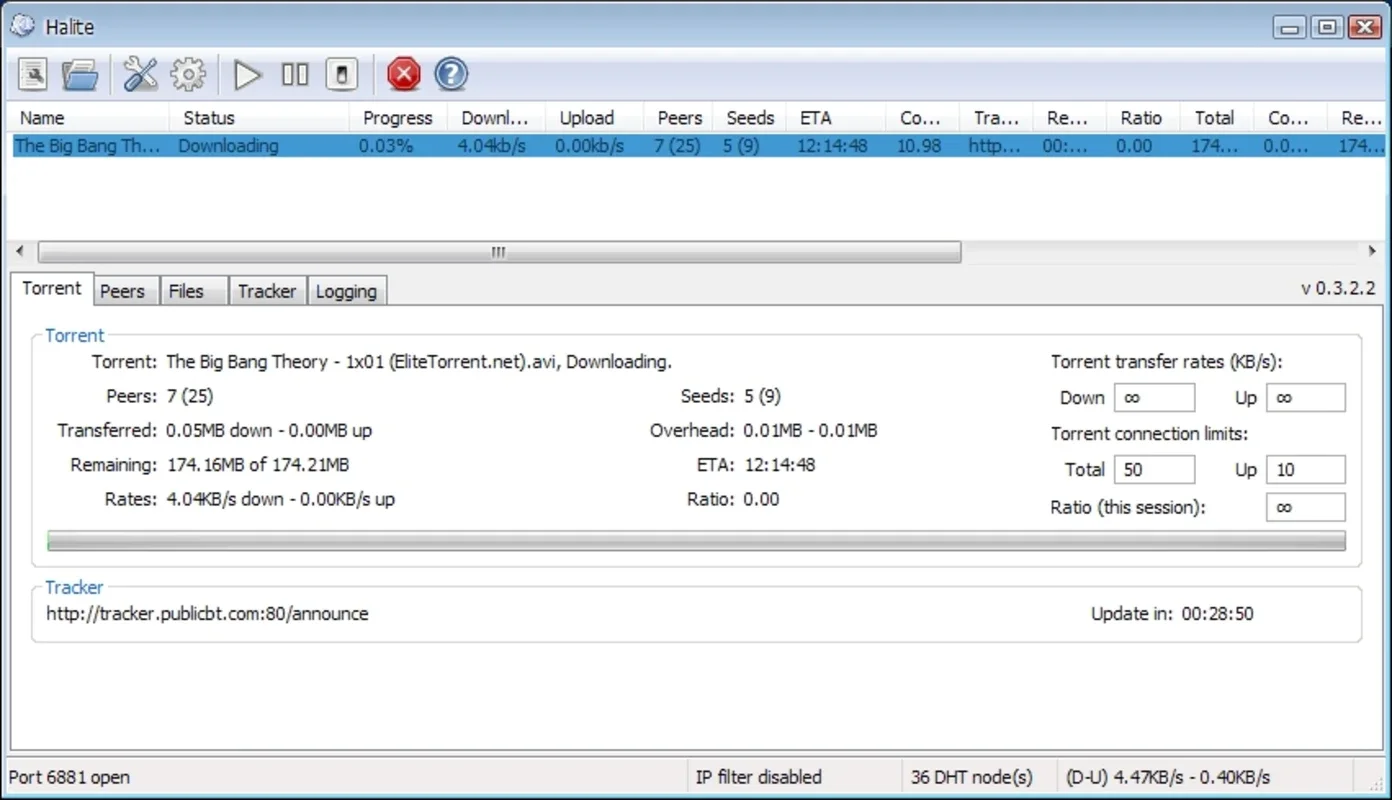This screenshot has width=1392, height=800.
Task: Click the Total connection limit field
Action: (x=1154, y=469)
